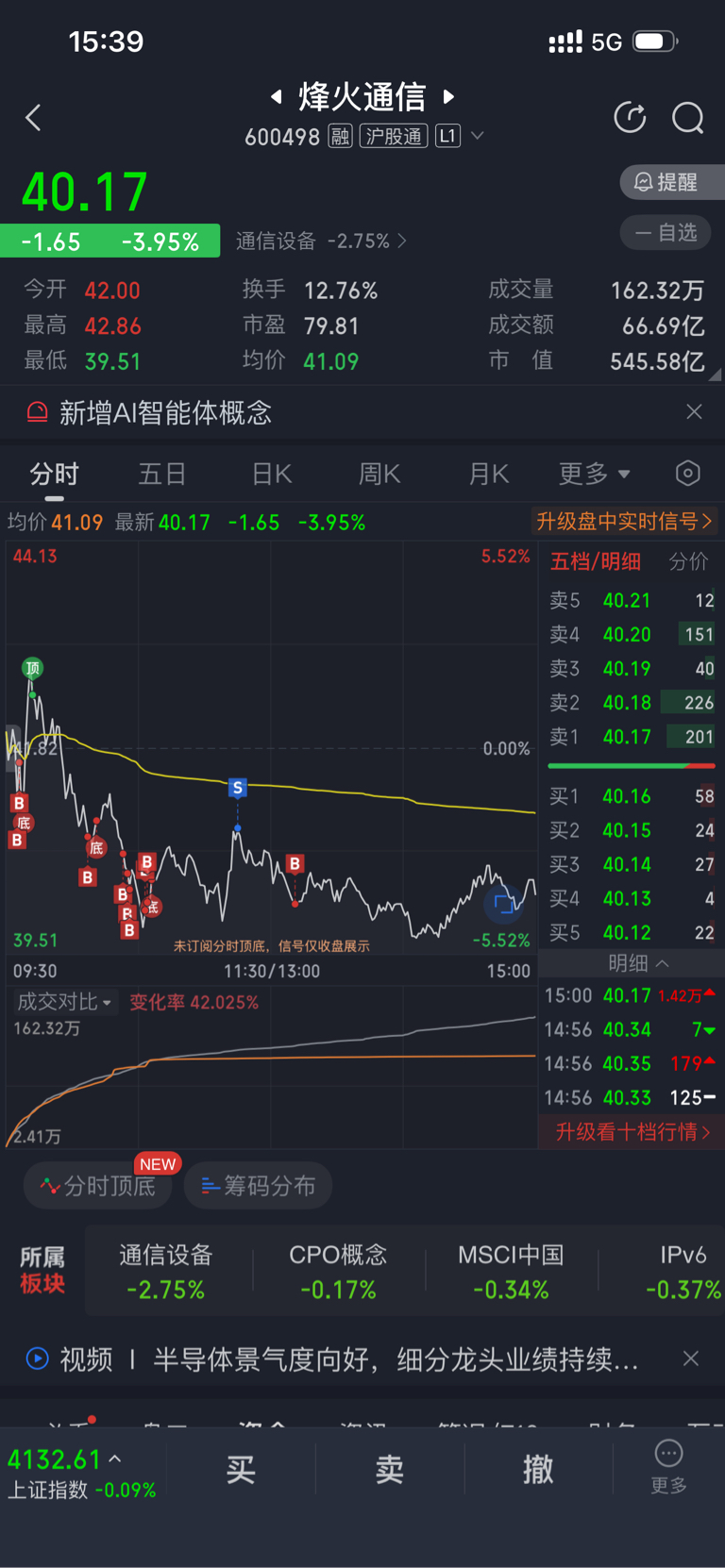725x1568 pixels.
Task: Tap the bottom right corner expand triangle in stats
Action: (x=715, y=375)
